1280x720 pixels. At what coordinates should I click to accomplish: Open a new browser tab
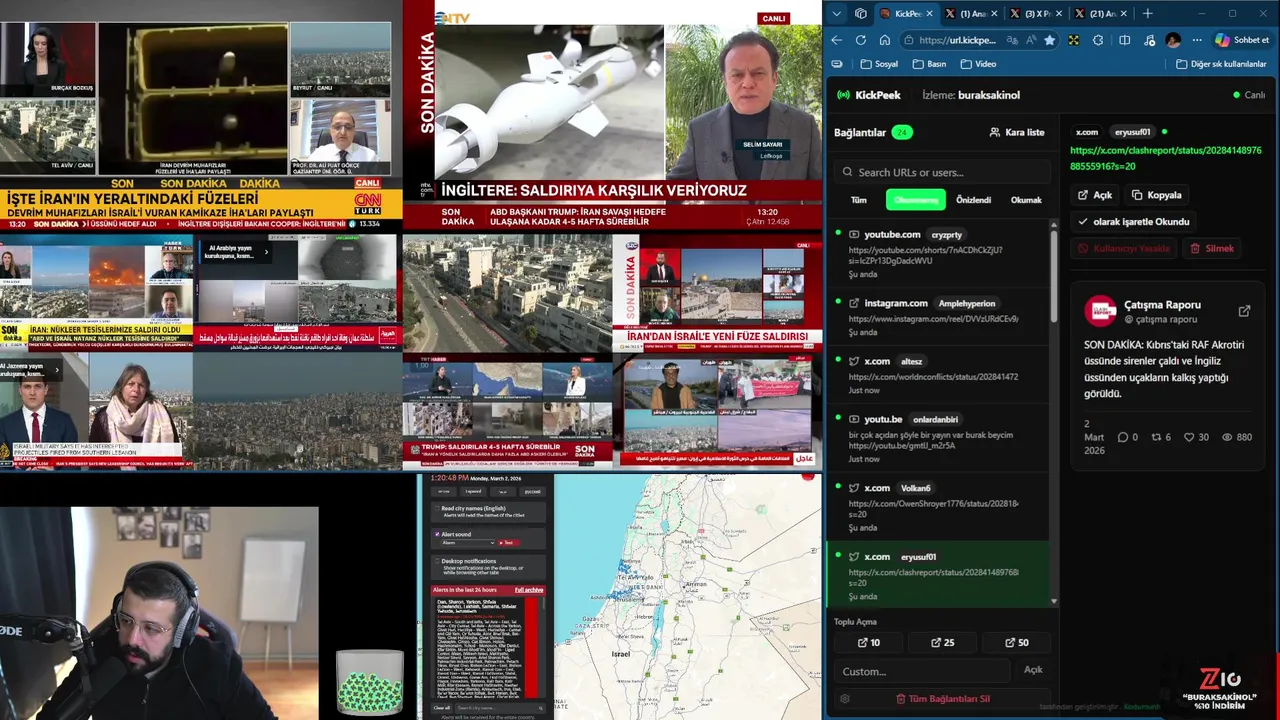point(1147,14)
